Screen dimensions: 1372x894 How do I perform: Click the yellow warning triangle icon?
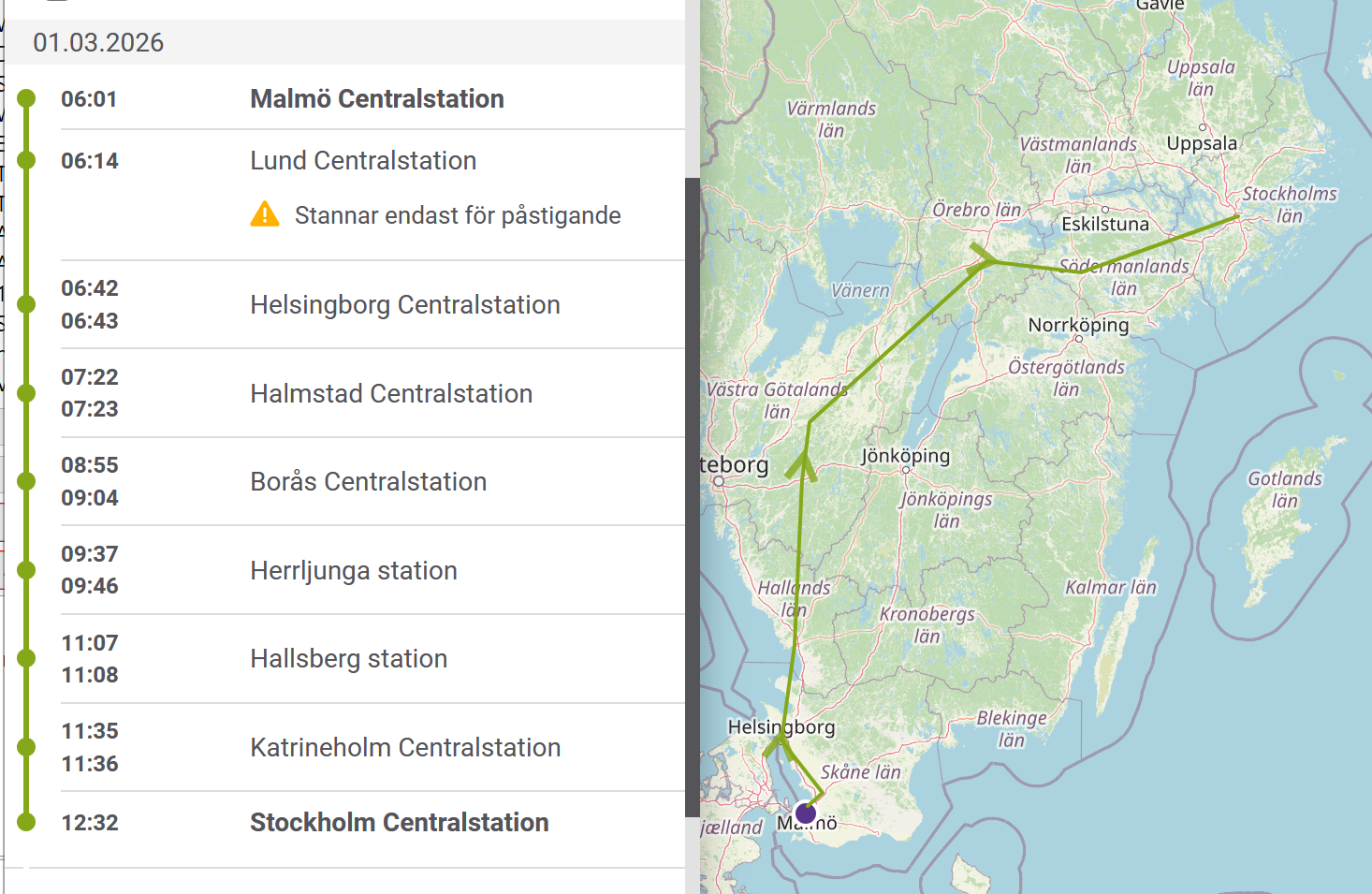(265, 215)
